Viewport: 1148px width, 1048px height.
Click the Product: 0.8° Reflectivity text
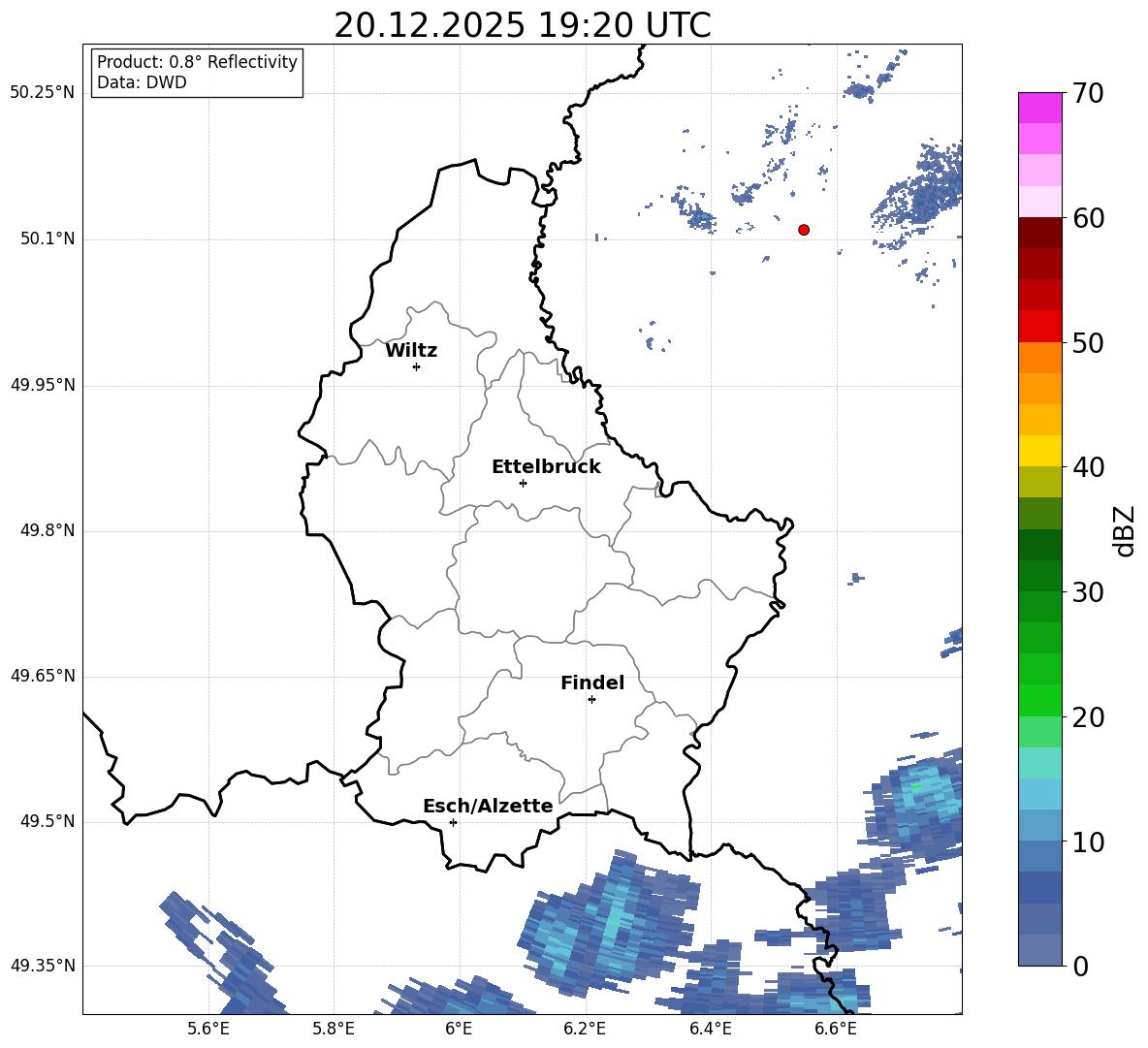(x=197, y=61)
